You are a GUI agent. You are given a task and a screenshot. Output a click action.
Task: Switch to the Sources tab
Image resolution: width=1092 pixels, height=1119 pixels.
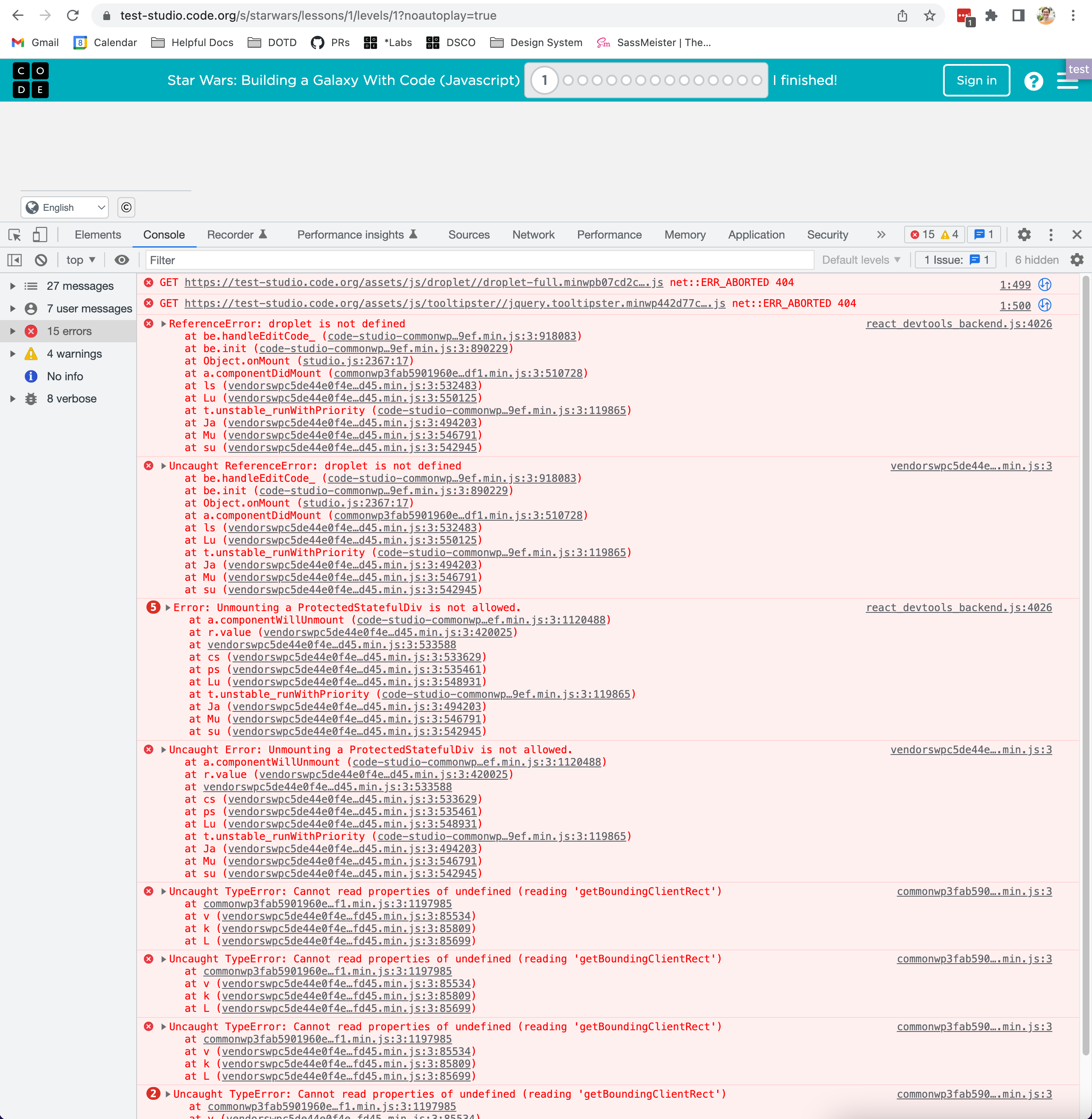(469, 234)
